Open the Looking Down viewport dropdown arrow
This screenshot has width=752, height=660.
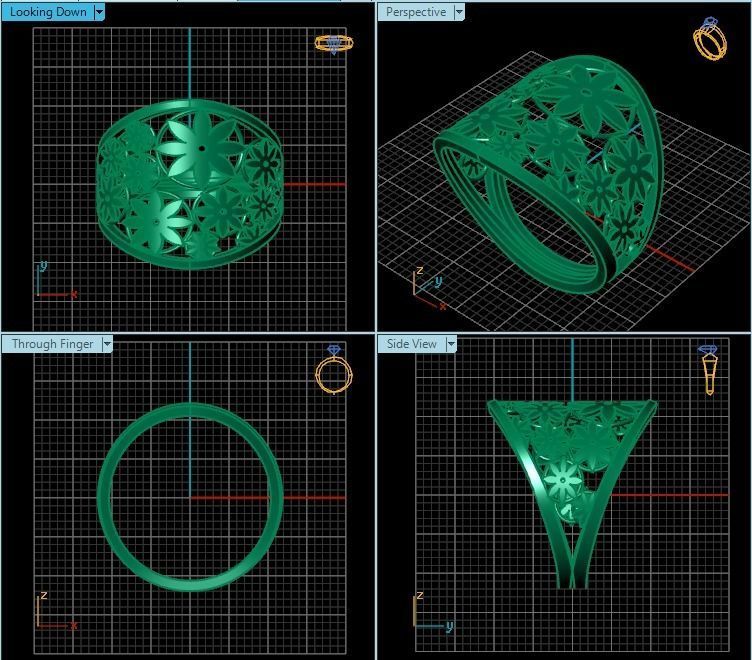click(99, 12)
